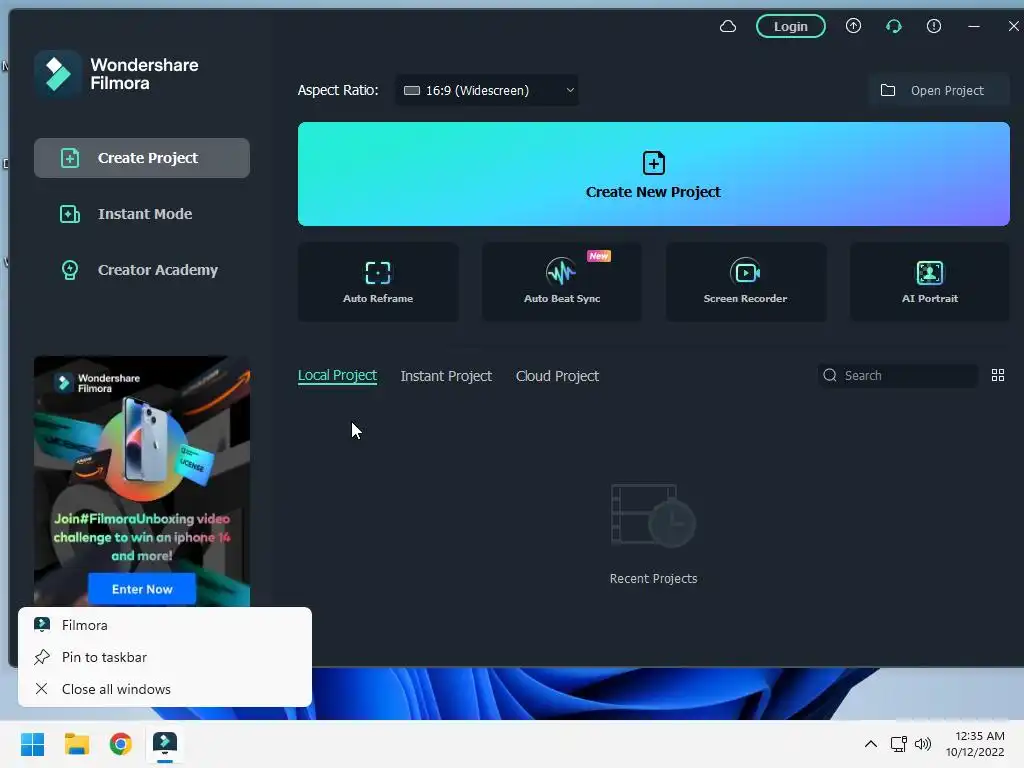Choose Close all windows
Image resolution: width=1024 pixels, height=768 pixels.
point(165,689)
